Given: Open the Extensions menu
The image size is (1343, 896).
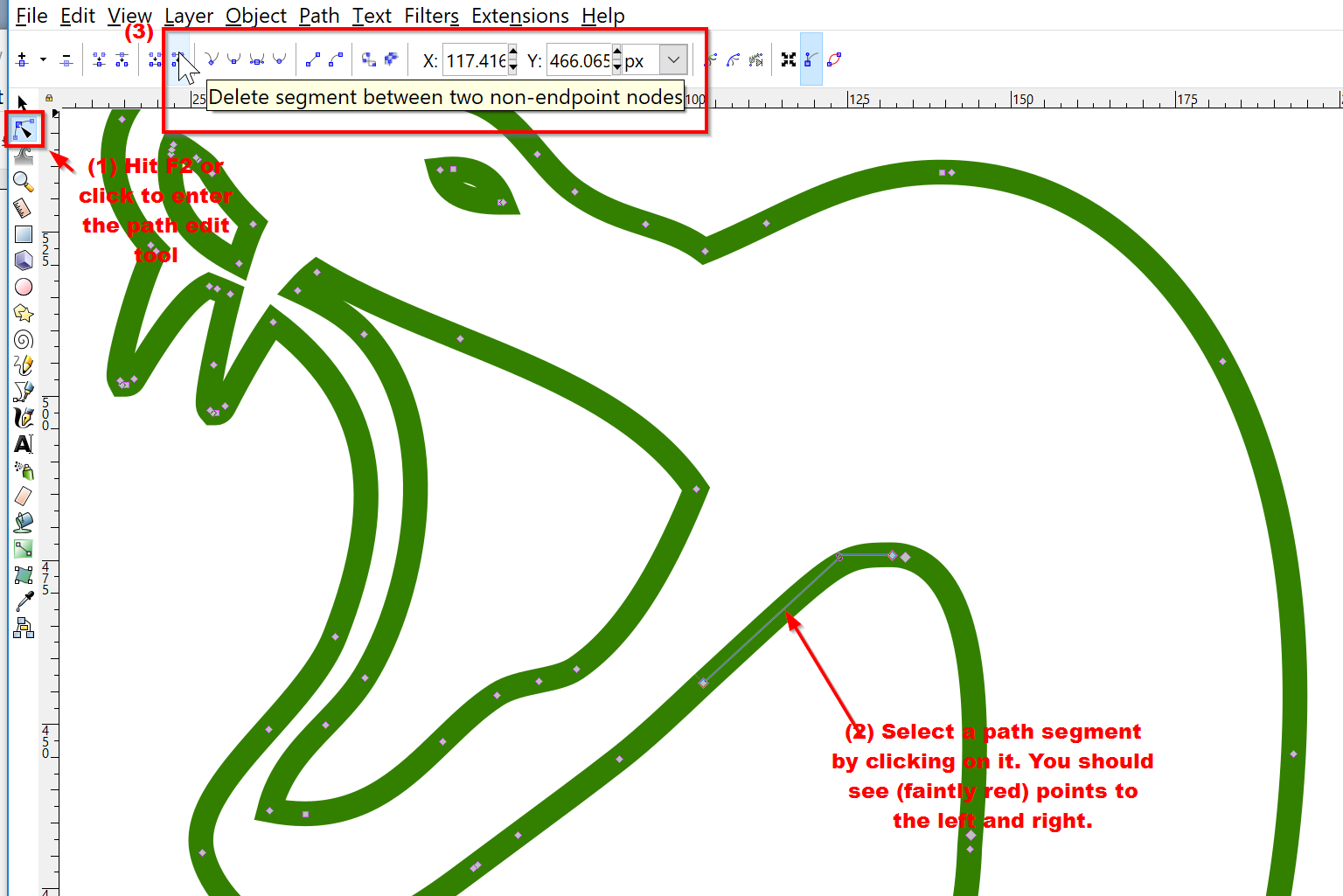Looking at the screenshot, I should tap(519, 16).
